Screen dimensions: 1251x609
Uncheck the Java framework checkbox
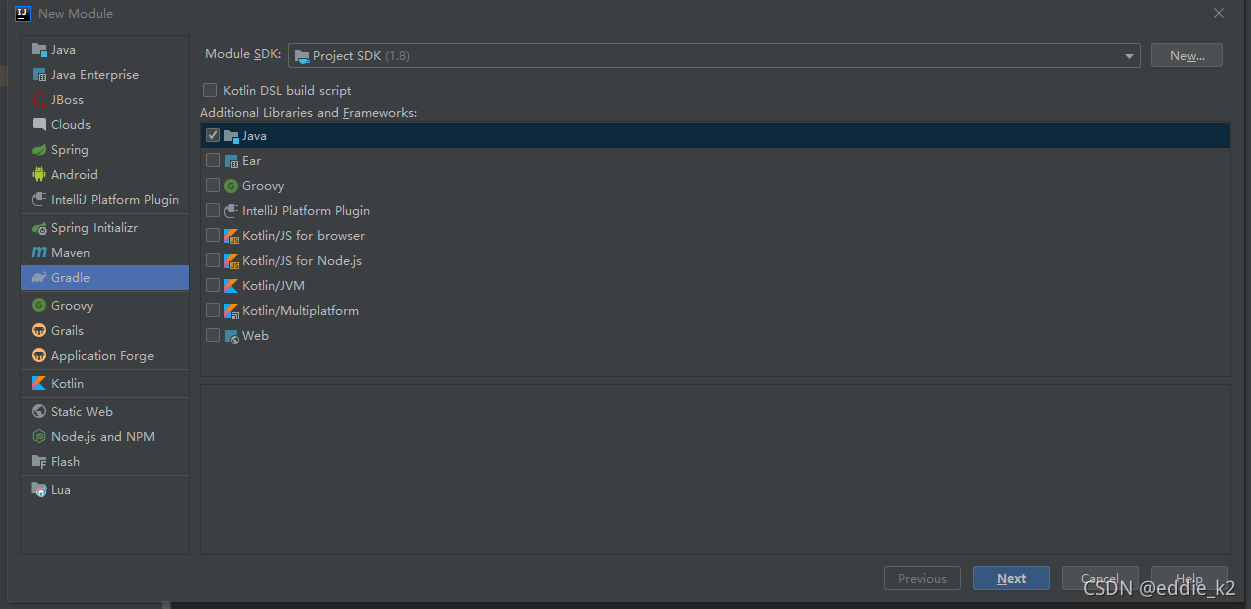[x=213, y=135]
